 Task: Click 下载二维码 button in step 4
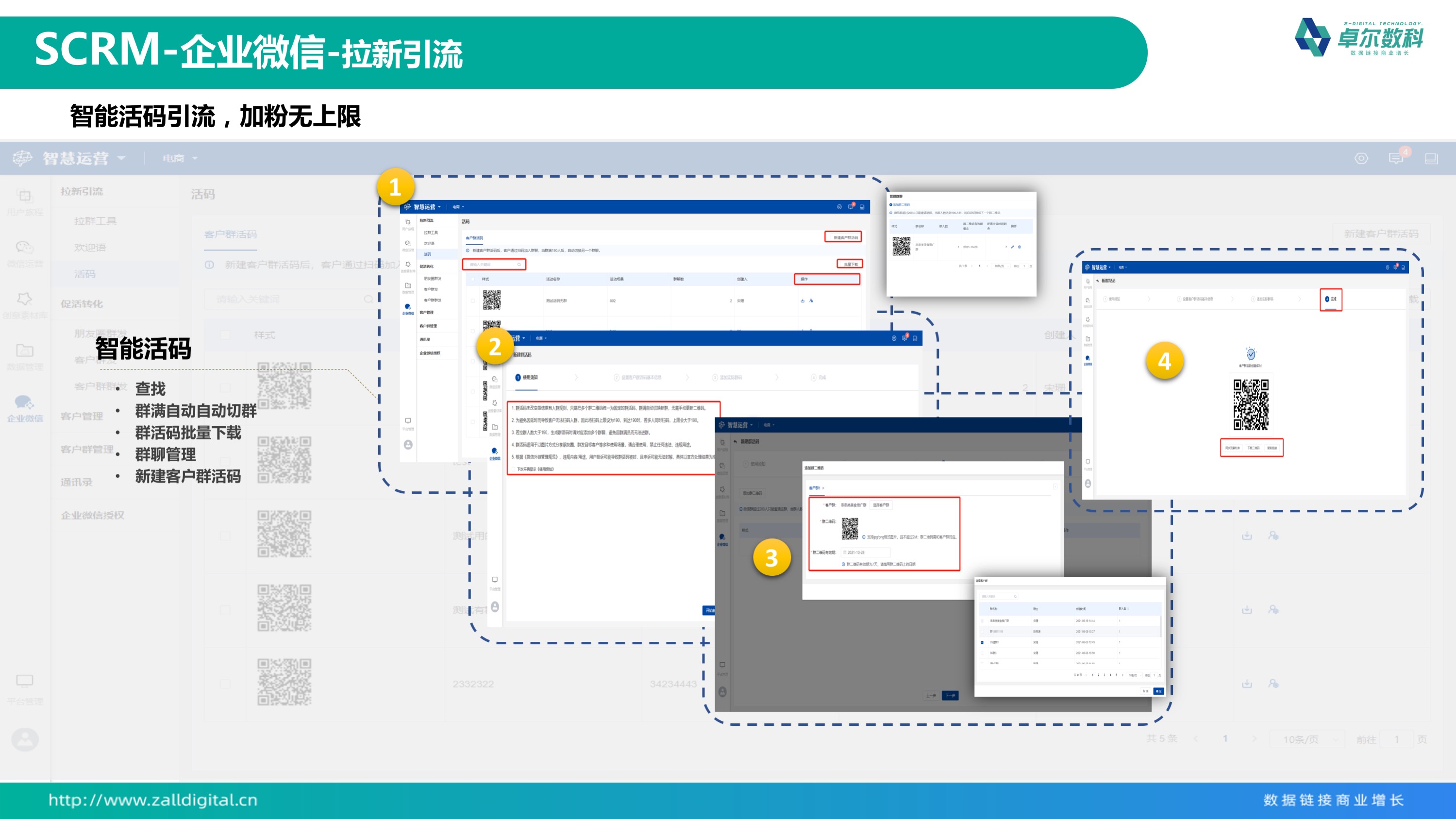coord(1253,448)
